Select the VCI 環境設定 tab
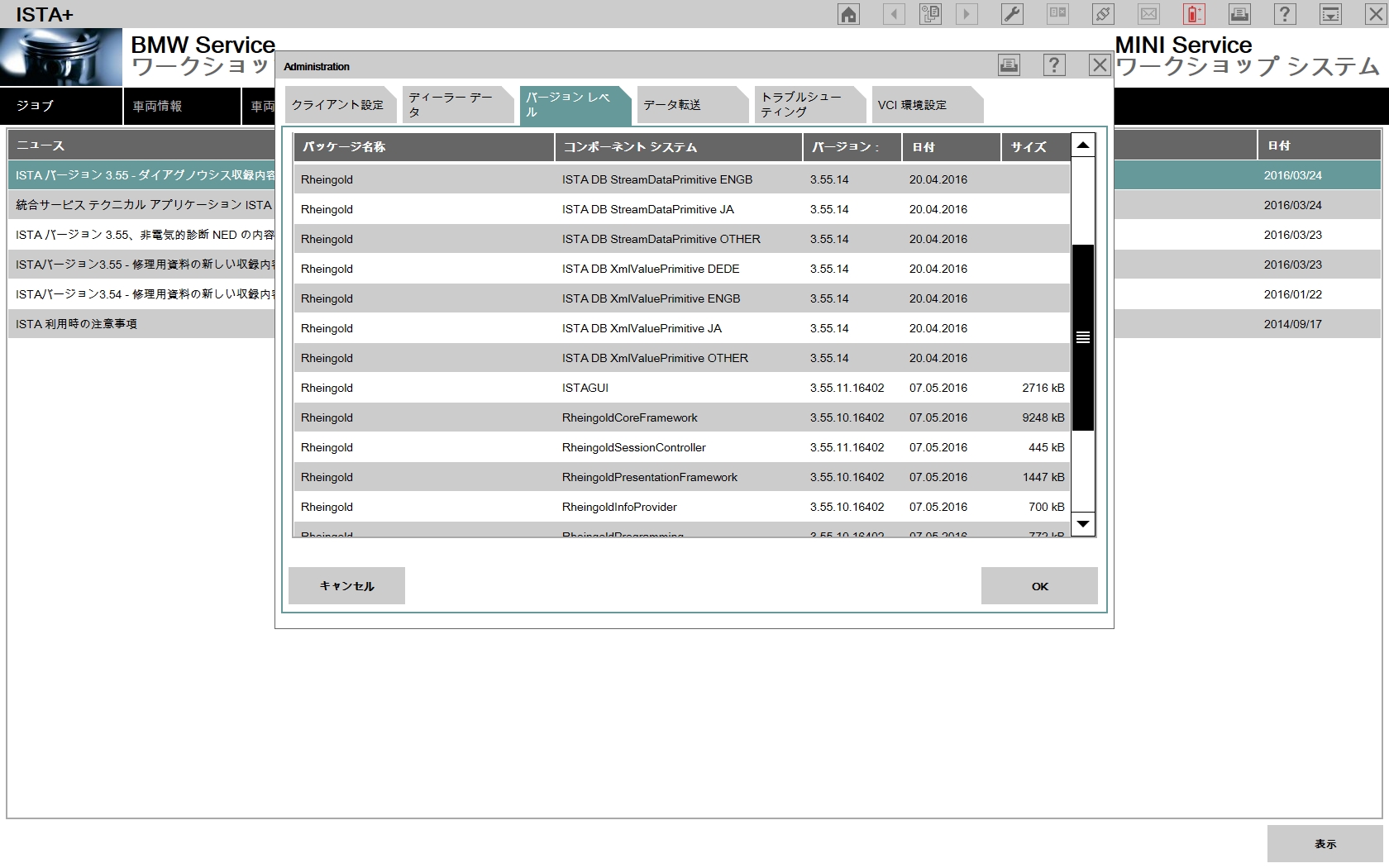Image resolution: width=1389 pixels, height=868 pixels. click(928, 105)
